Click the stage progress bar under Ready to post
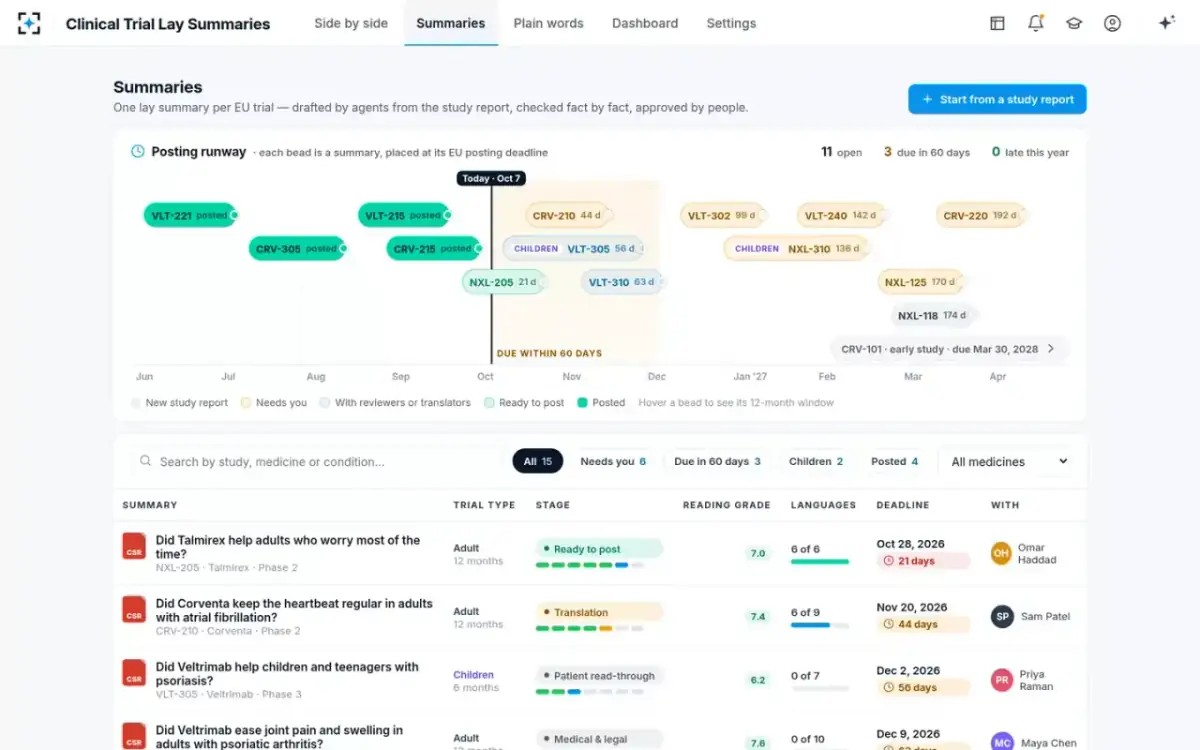Screen dimensions: 1200x750 click(x=590, y=565)
